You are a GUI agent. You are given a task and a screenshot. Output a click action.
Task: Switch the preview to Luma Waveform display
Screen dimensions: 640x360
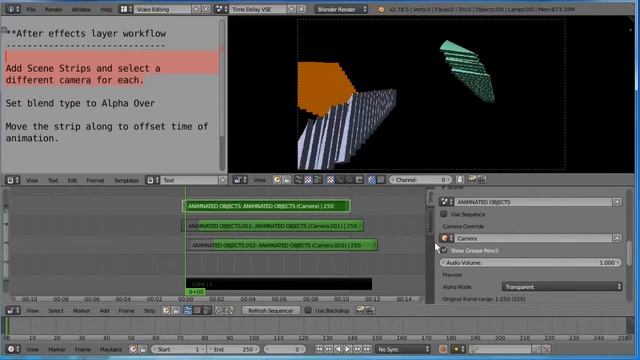click(339, 180)
